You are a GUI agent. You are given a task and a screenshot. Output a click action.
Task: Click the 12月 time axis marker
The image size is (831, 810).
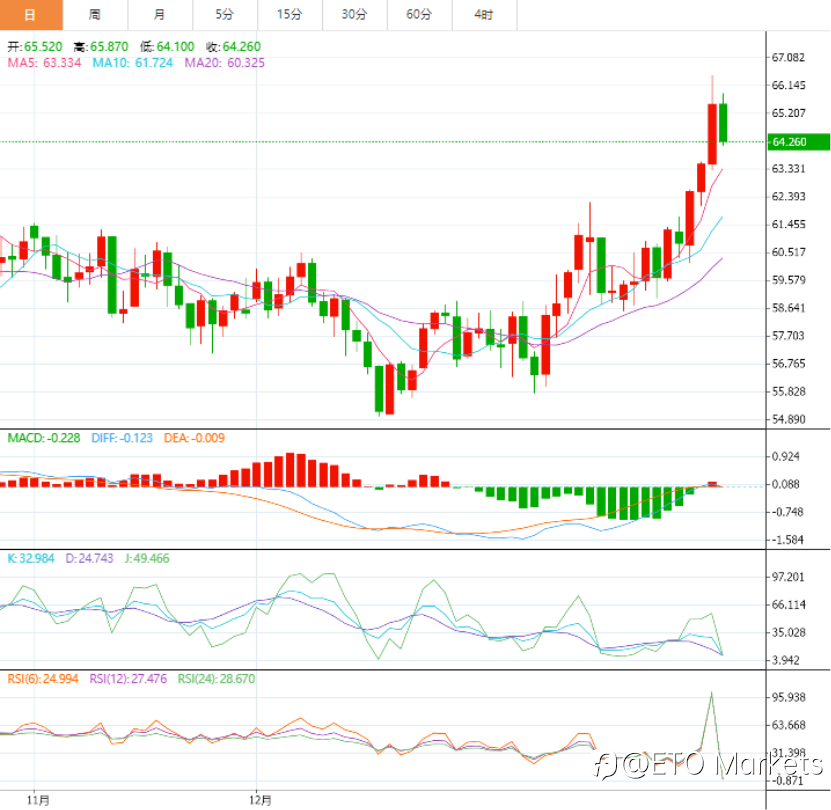point(260,800)
